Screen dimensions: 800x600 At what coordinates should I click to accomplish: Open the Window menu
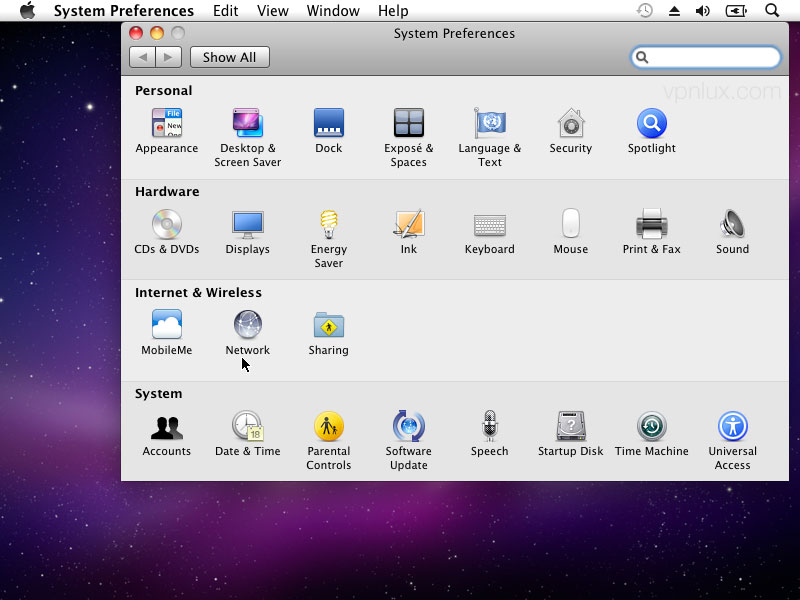point(333,11)
